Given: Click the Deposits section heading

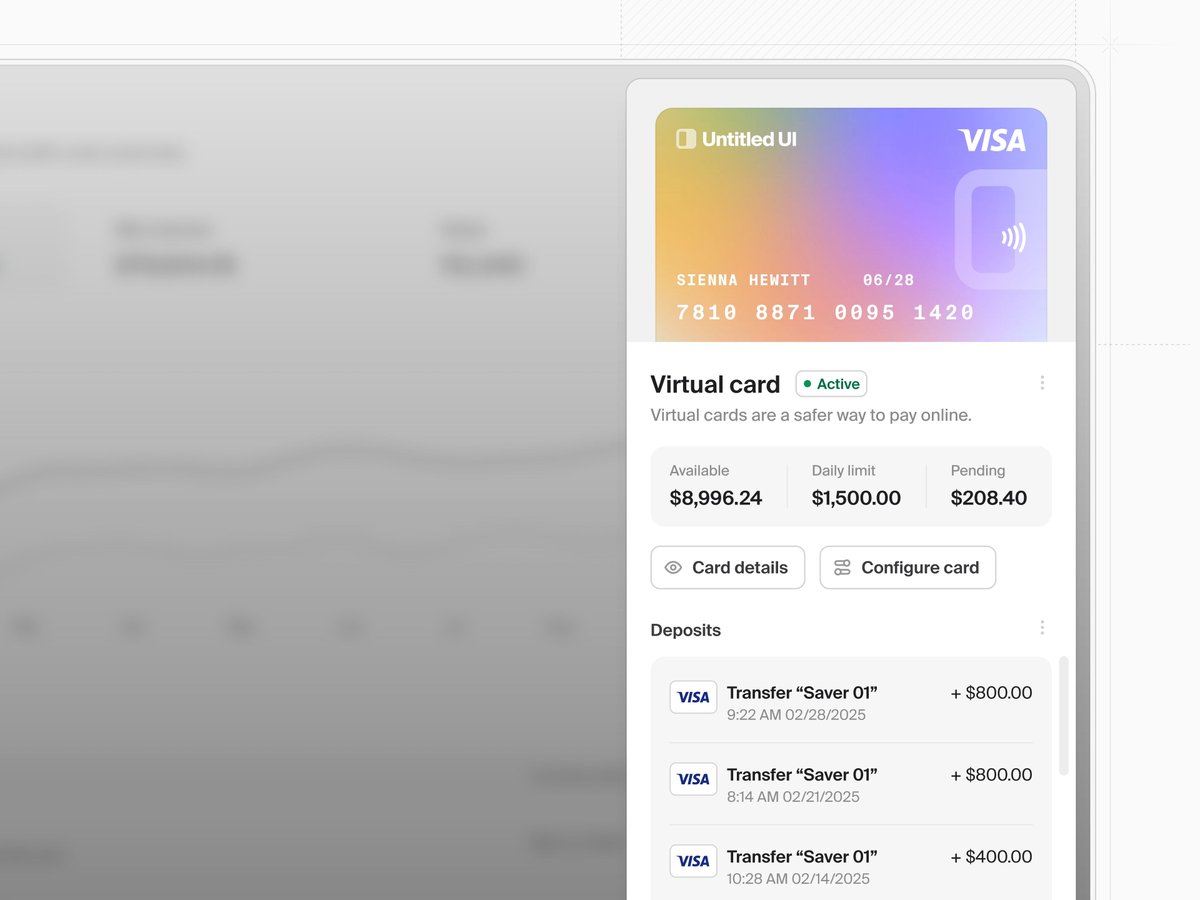Looking at the screenshot, I should [x=686, y=630].
